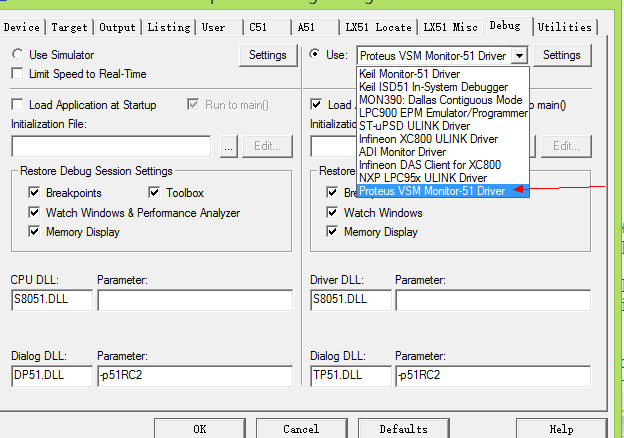Choose NXP LPC95x ULINK Driver
This screenshot has width=624, height=438.
(443, 178)
